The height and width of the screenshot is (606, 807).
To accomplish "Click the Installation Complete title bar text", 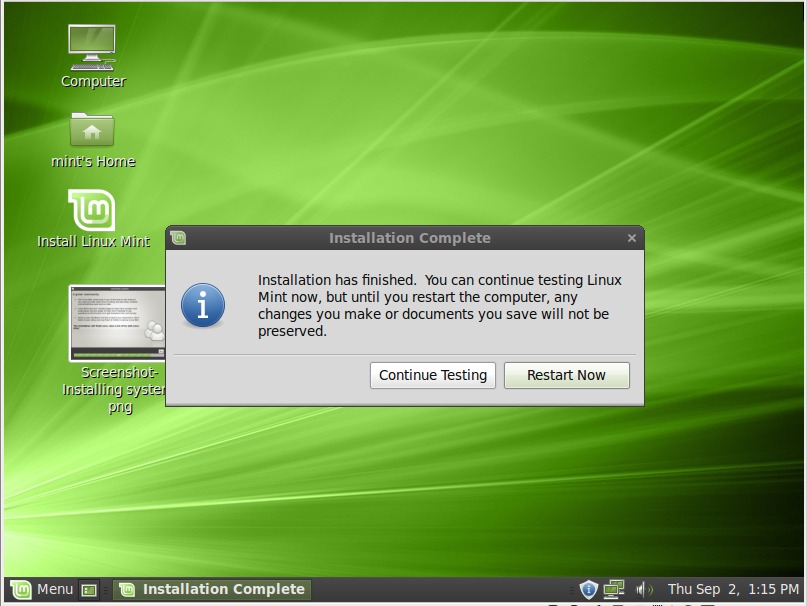I will coord(410,238).
